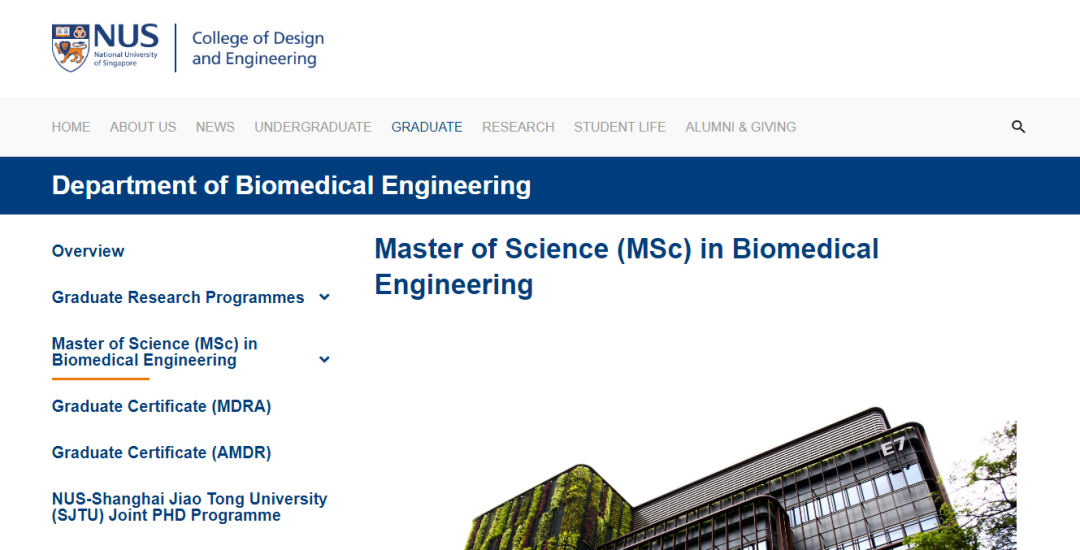Open the UNDERGRADUATE menu
This screenshot has width=1080, height=550.
(313, 127)
